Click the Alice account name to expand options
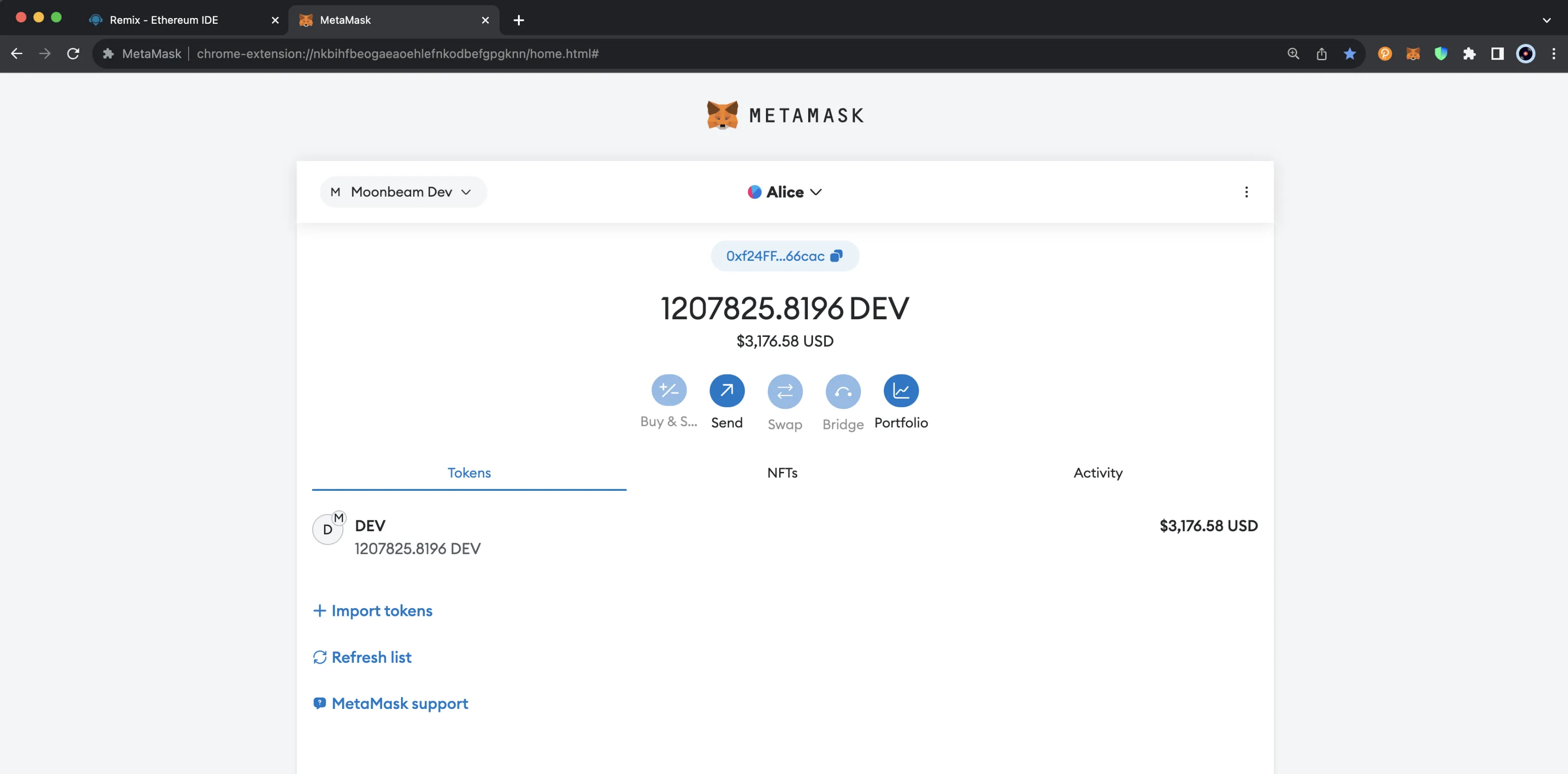The height and width of the screenshot is (774, 1568). (784, 192)
